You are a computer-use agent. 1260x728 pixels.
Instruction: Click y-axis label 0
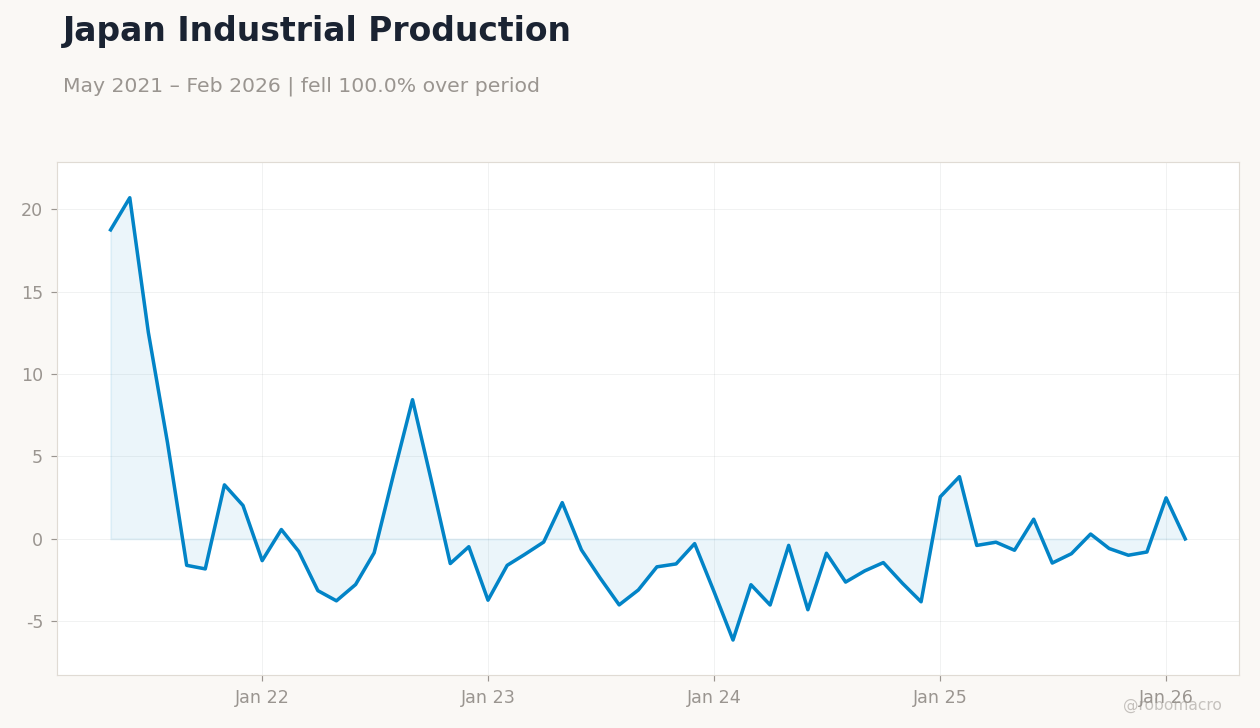(38, 540)
